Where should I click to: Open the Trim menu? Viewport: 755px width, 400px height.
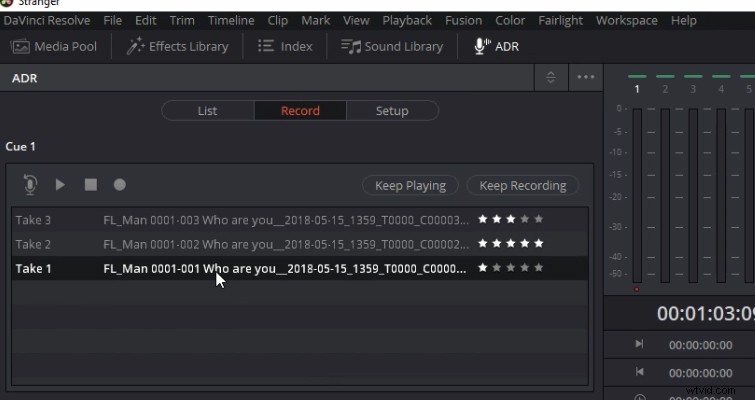point(182,21)
